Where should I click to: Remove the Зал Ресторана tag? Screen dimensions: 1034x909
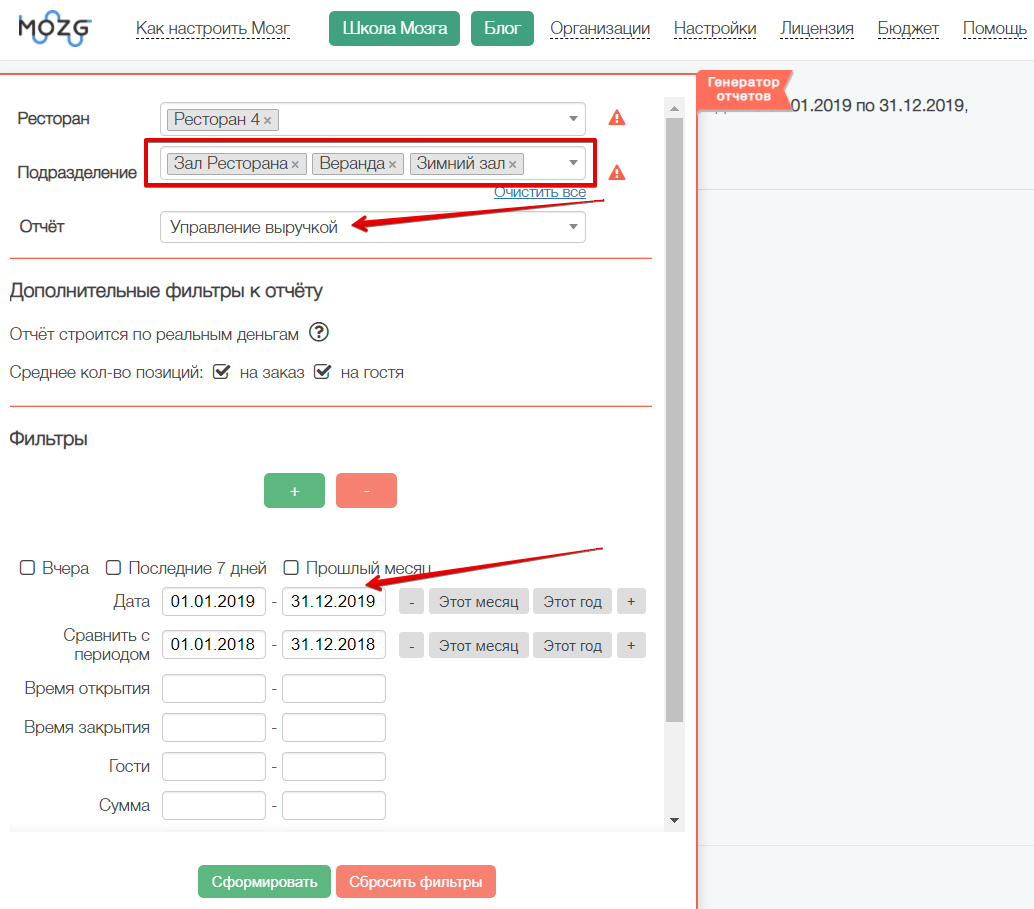pos(295,164)
